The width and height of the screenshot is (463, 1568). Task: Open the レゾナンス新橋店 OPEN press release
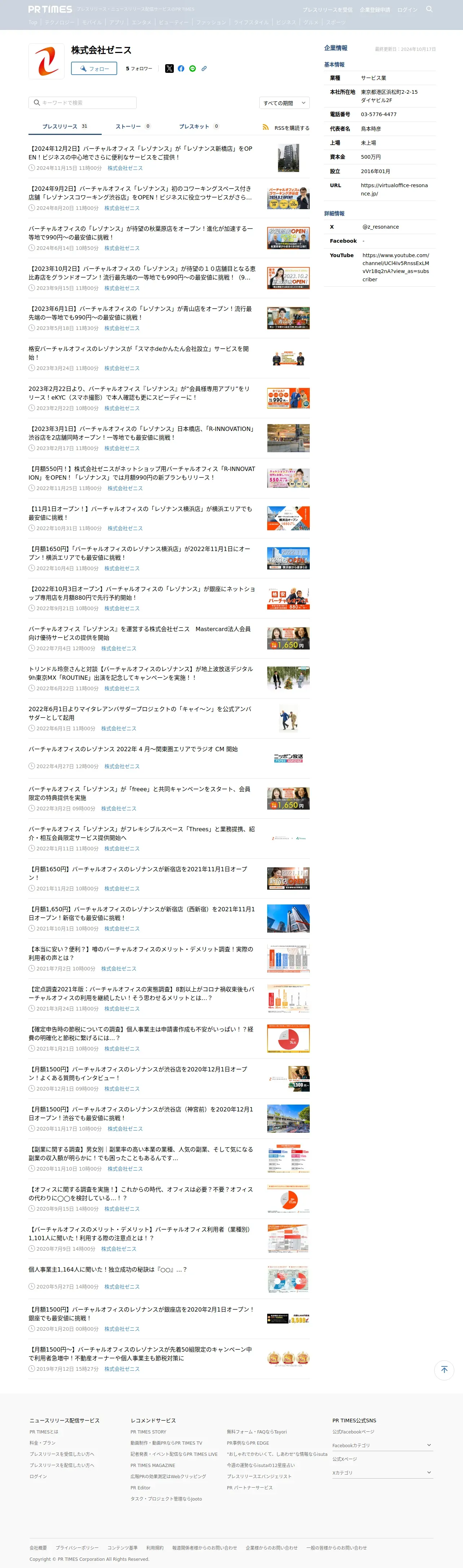point(140,153)
